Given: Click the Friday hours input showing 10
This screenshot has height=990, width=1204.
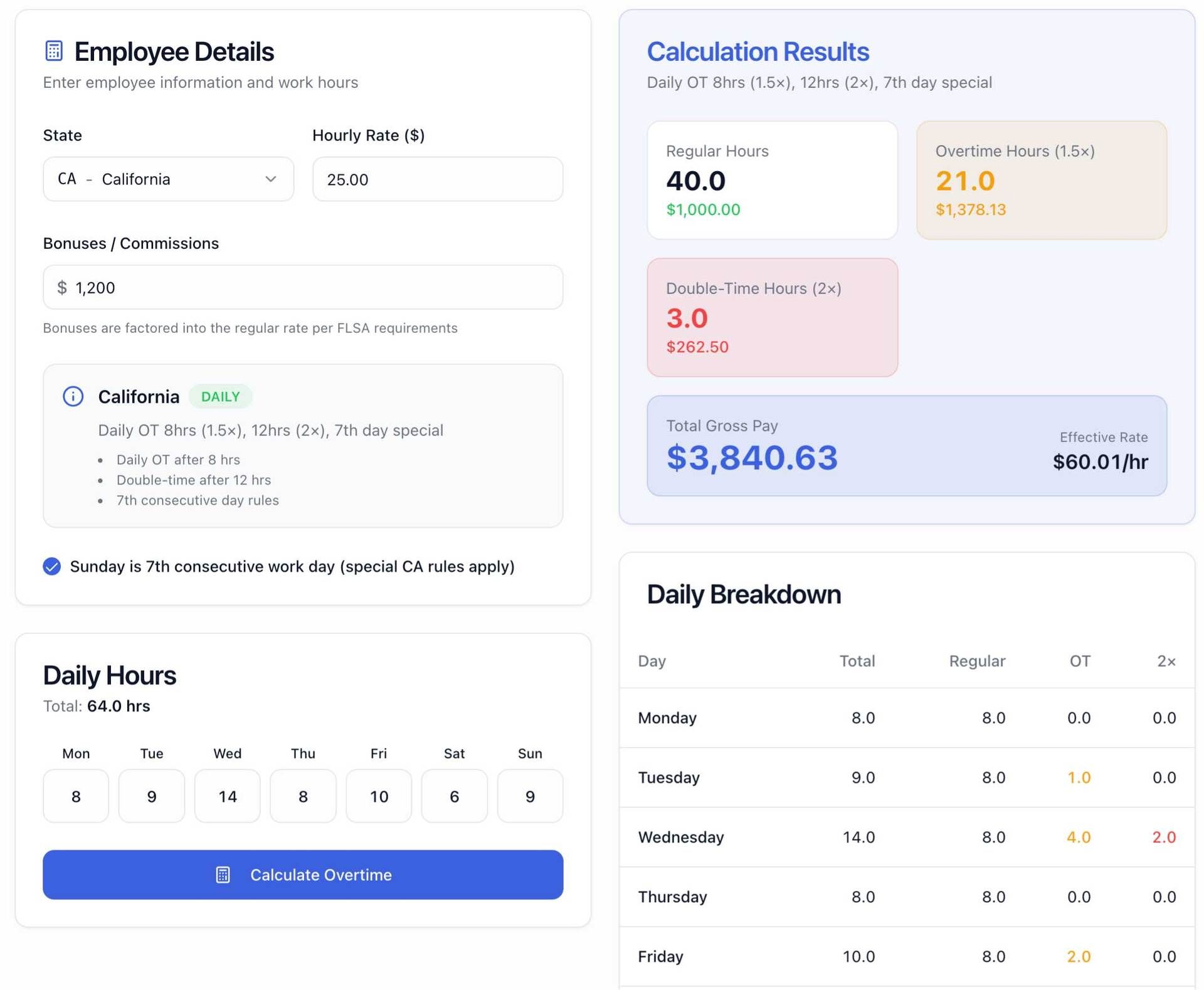Looking at the screenshot, I should pyautogui.click(x=379, y=796).
